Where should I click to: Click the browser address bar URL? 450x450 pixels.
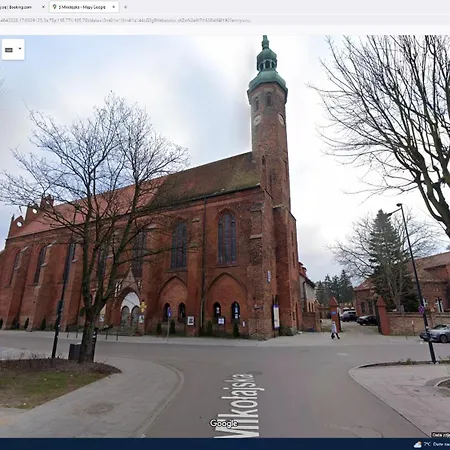(125, 20)
